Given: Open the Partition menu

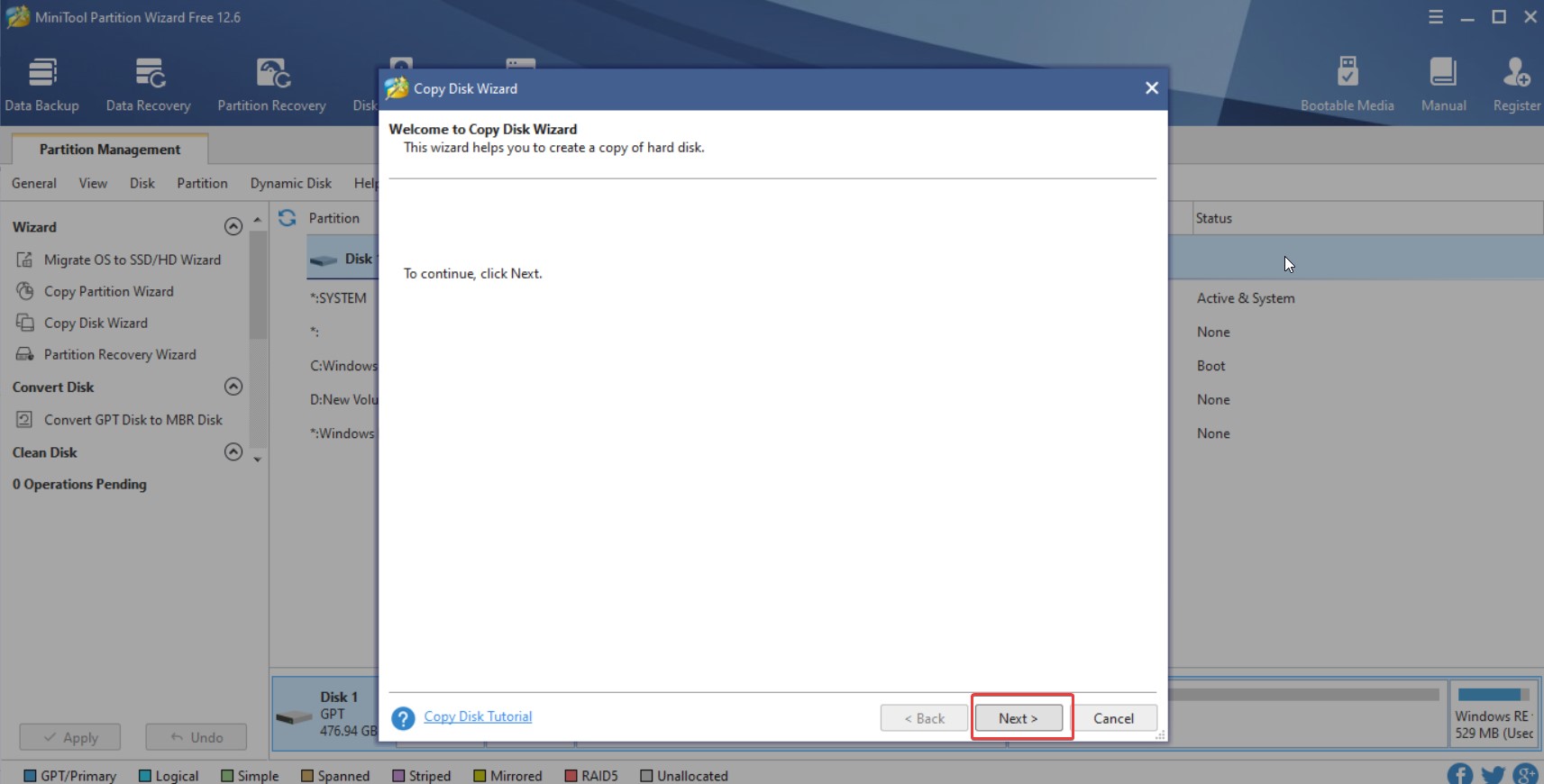Looking at the screenshot, I should (202, 183).
